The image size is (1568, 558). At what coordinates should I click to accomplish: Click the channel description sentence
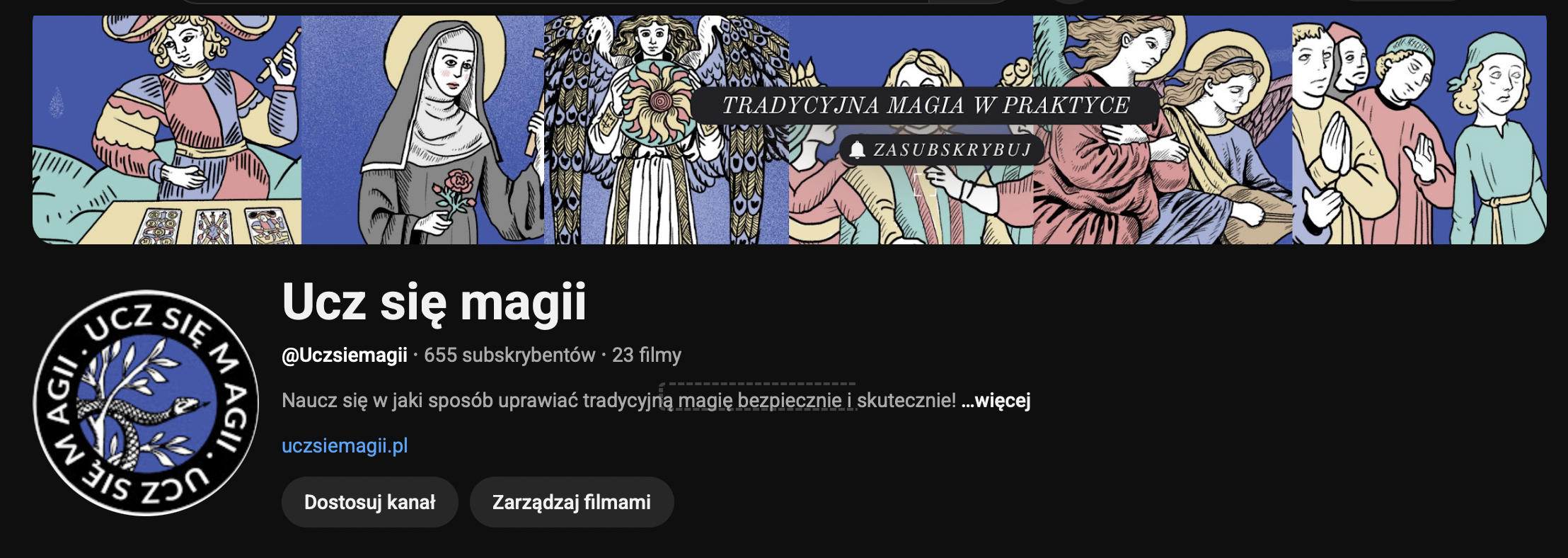pos(619,400)
